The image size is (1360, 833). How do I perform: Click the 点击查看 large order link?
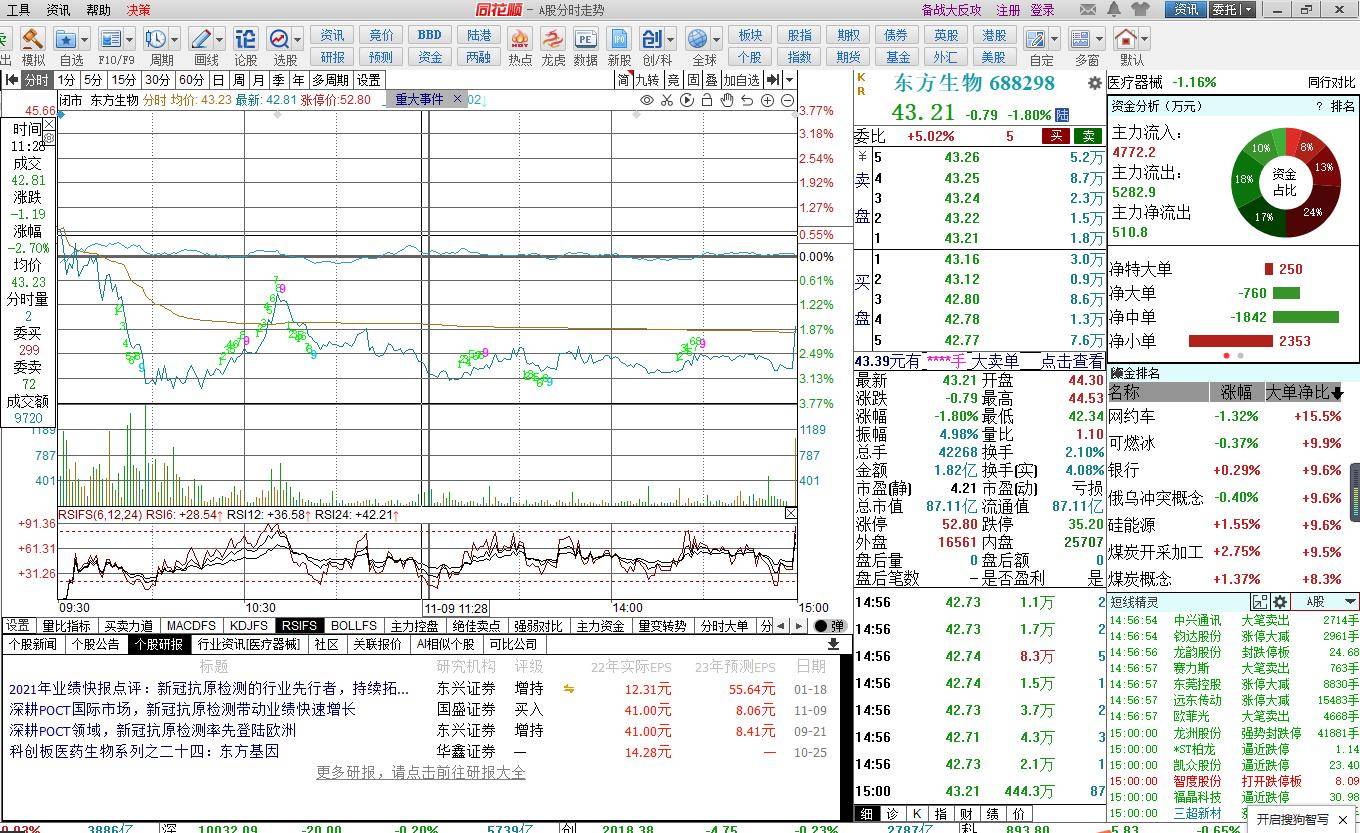coord(1072,362)
